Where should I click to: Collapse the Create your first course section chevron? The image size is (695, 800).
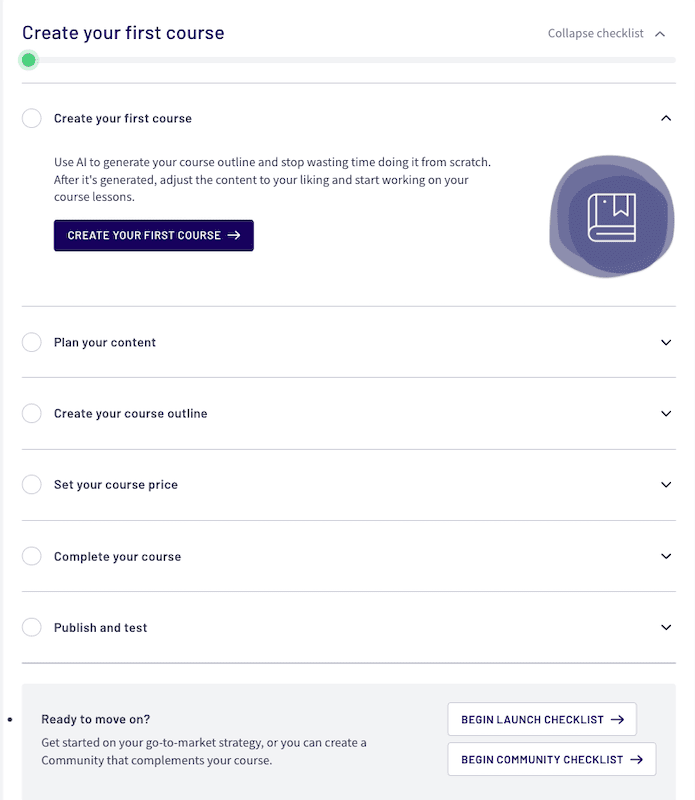[x=666, y=118]
